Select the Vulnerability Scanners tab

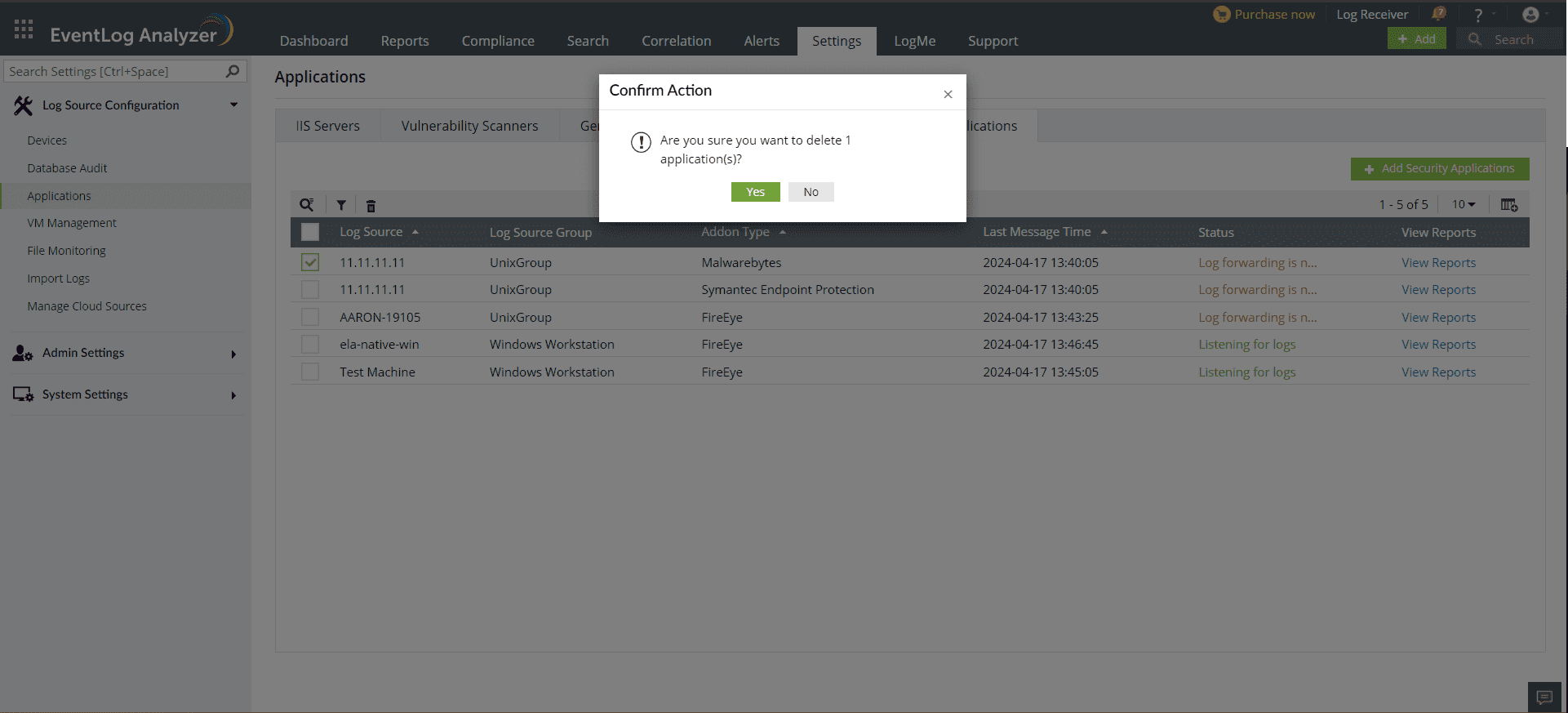coord(470,126)
